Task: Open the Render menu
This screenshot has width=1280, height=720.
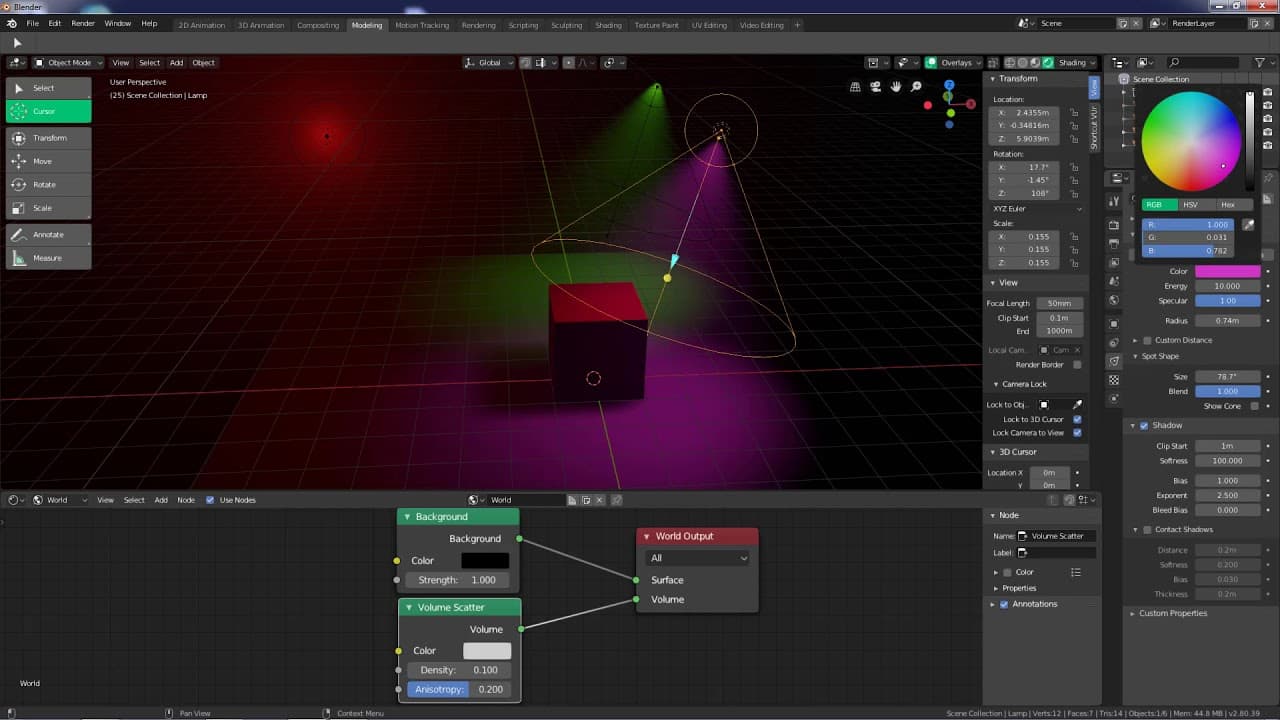Action: coord(83,23)
